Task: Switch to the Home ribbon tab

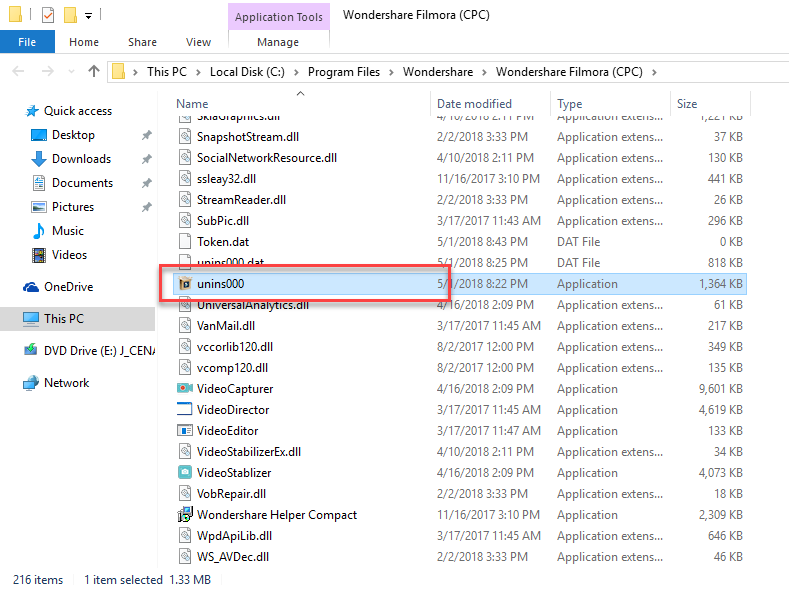Action: [84, 42]
